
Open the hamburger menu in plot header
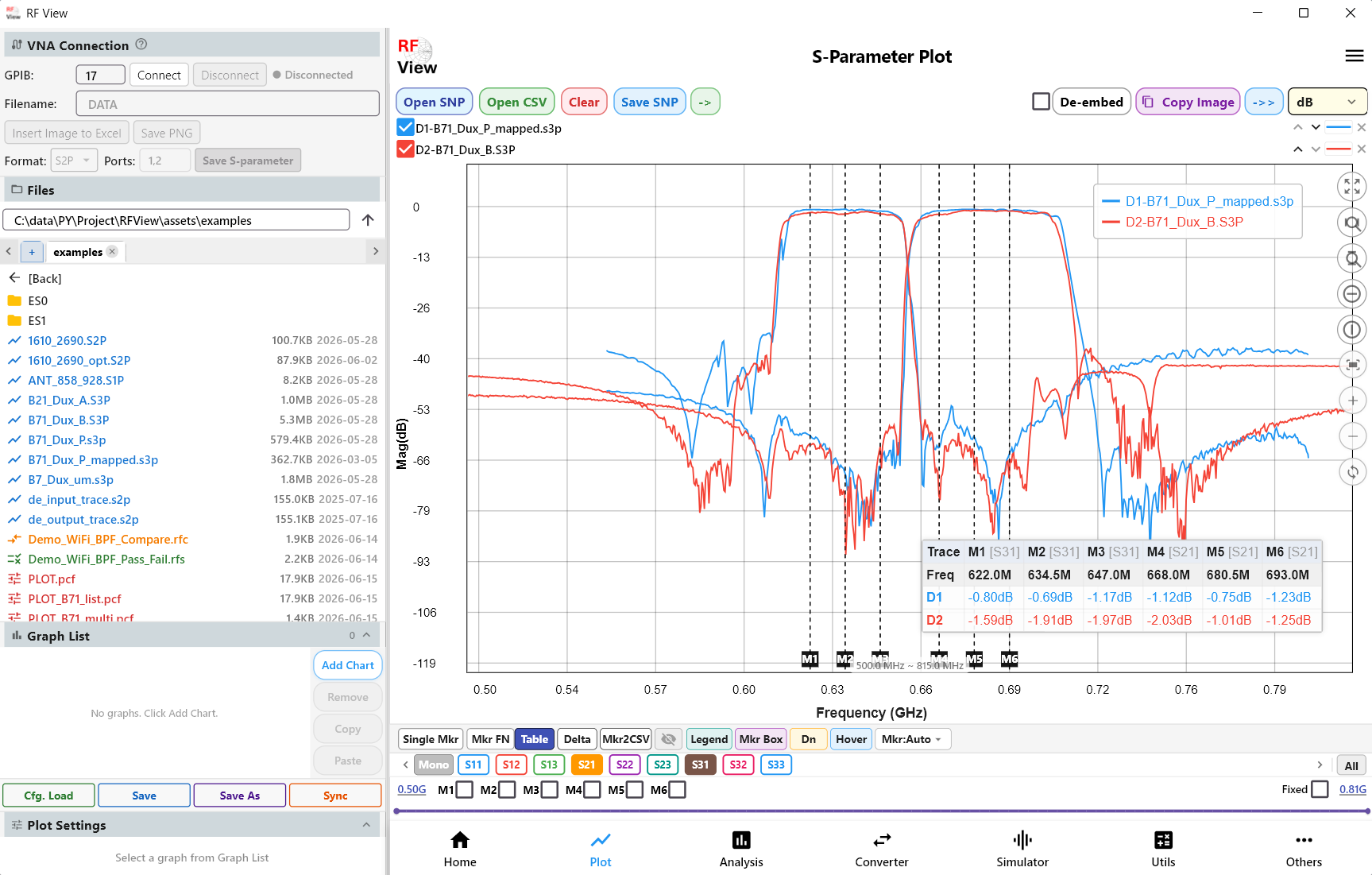[1355, 56]
